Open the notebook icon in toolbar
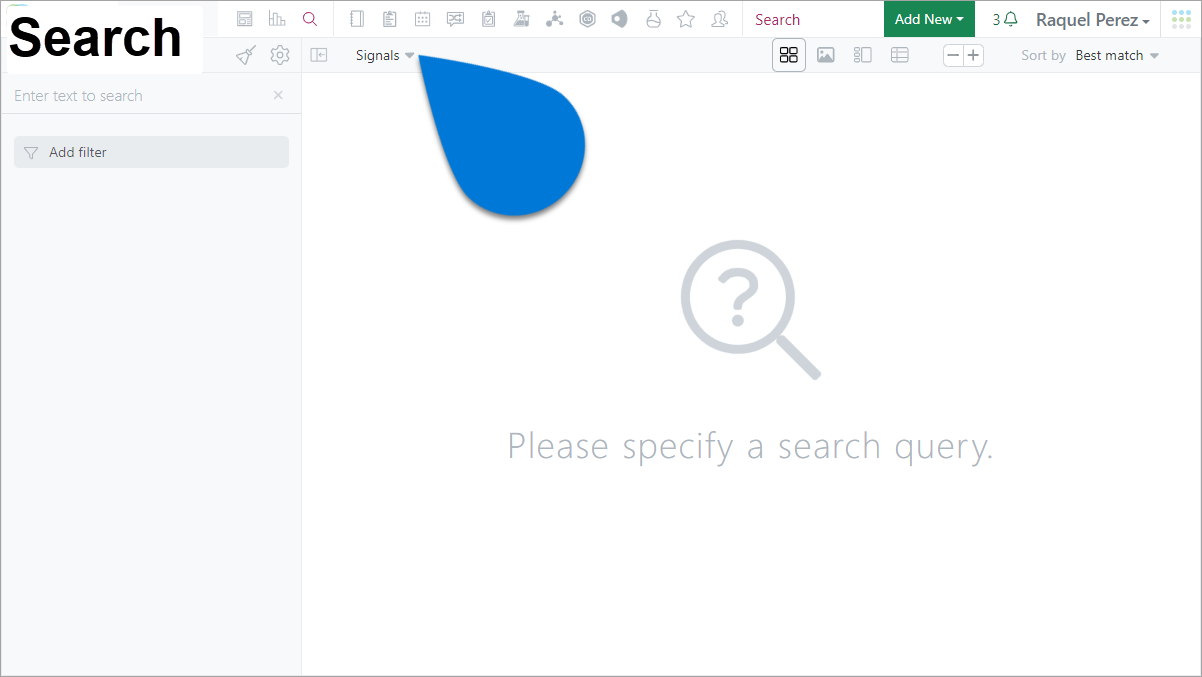 pyautogui.click(x=357, y=19)
